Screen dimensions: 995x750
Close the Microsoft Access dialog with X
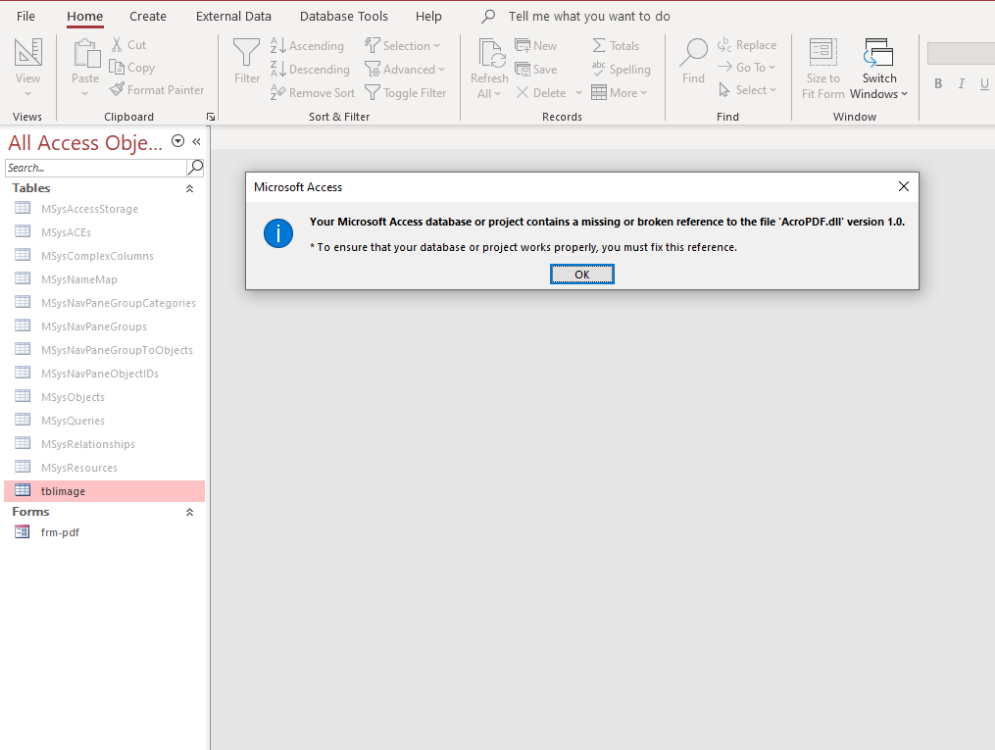(903, 187)
